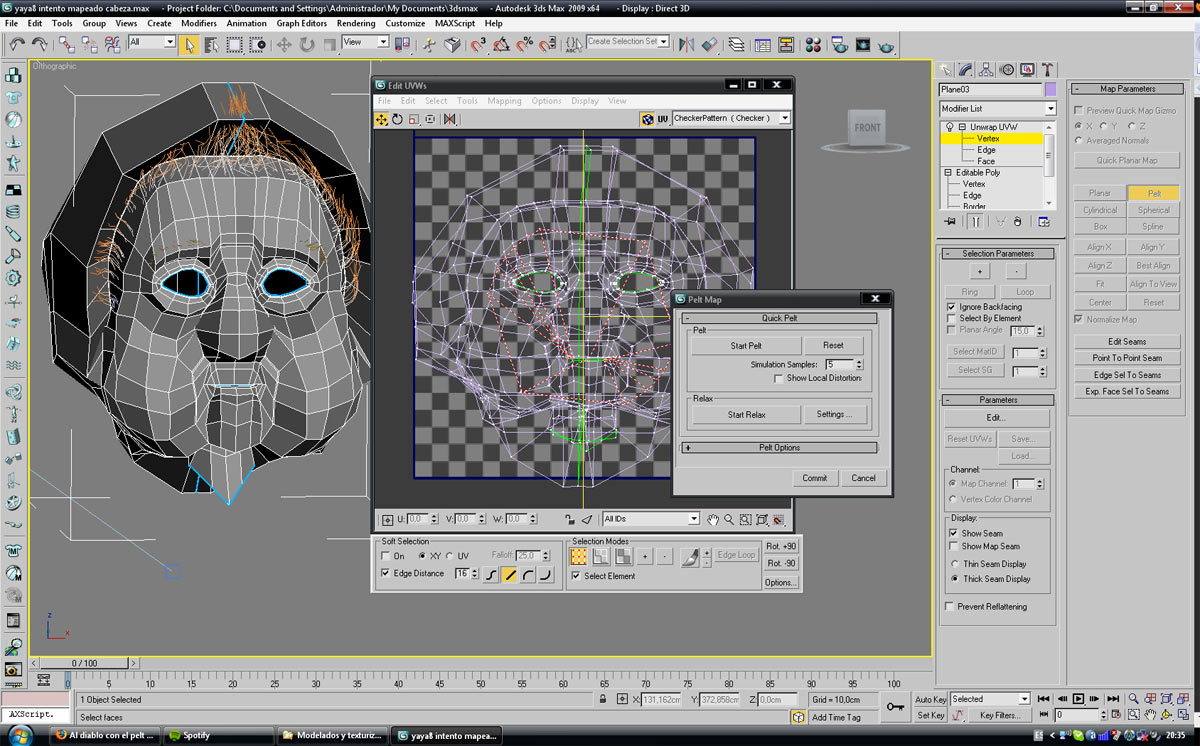Screen dimensions: 1200x746
Task: Click the Zoom magnifier in Edit UVWs
Action: pyautogui.click(x=729, y=520)
